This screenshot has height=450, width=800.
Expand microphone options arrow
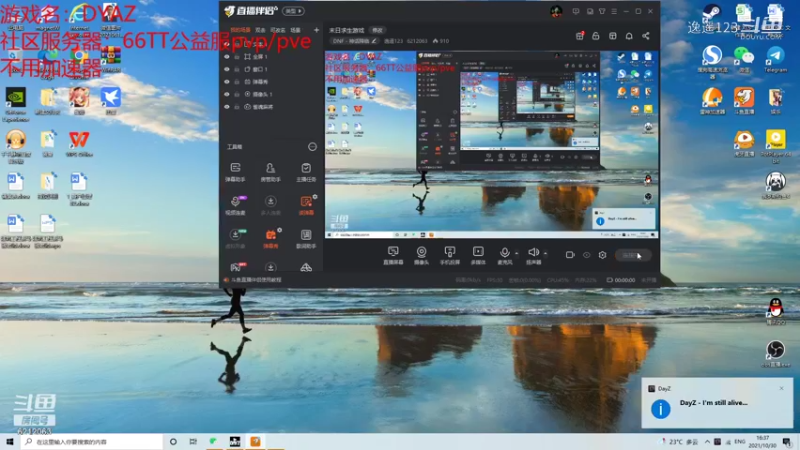pos(516,253)
